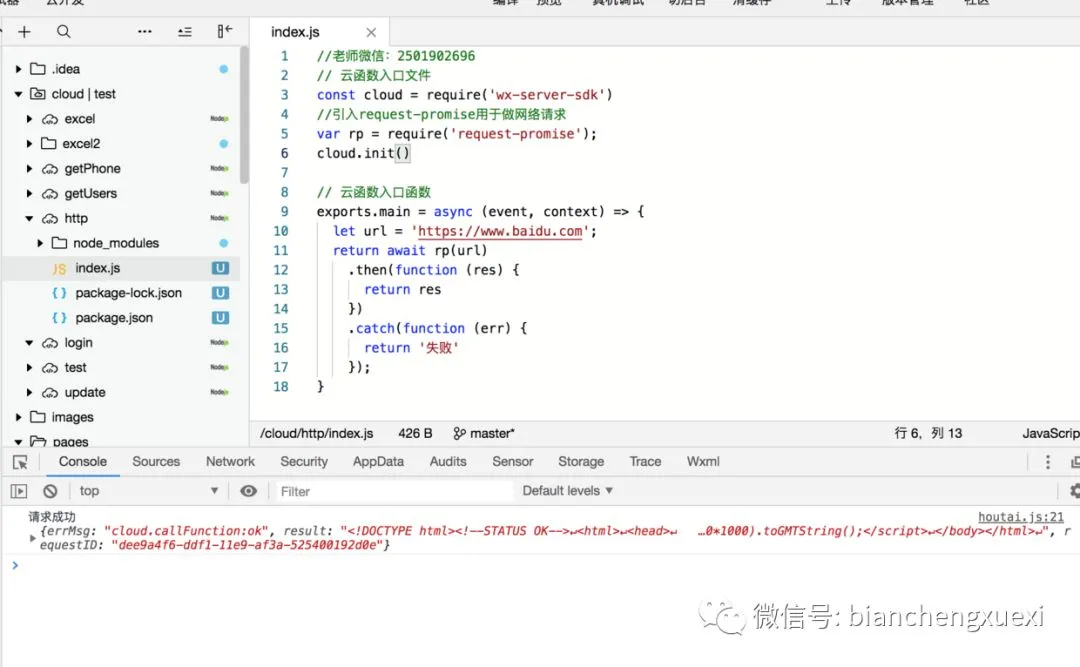
Task: Open the Audits tab
Action: point(448,462)
